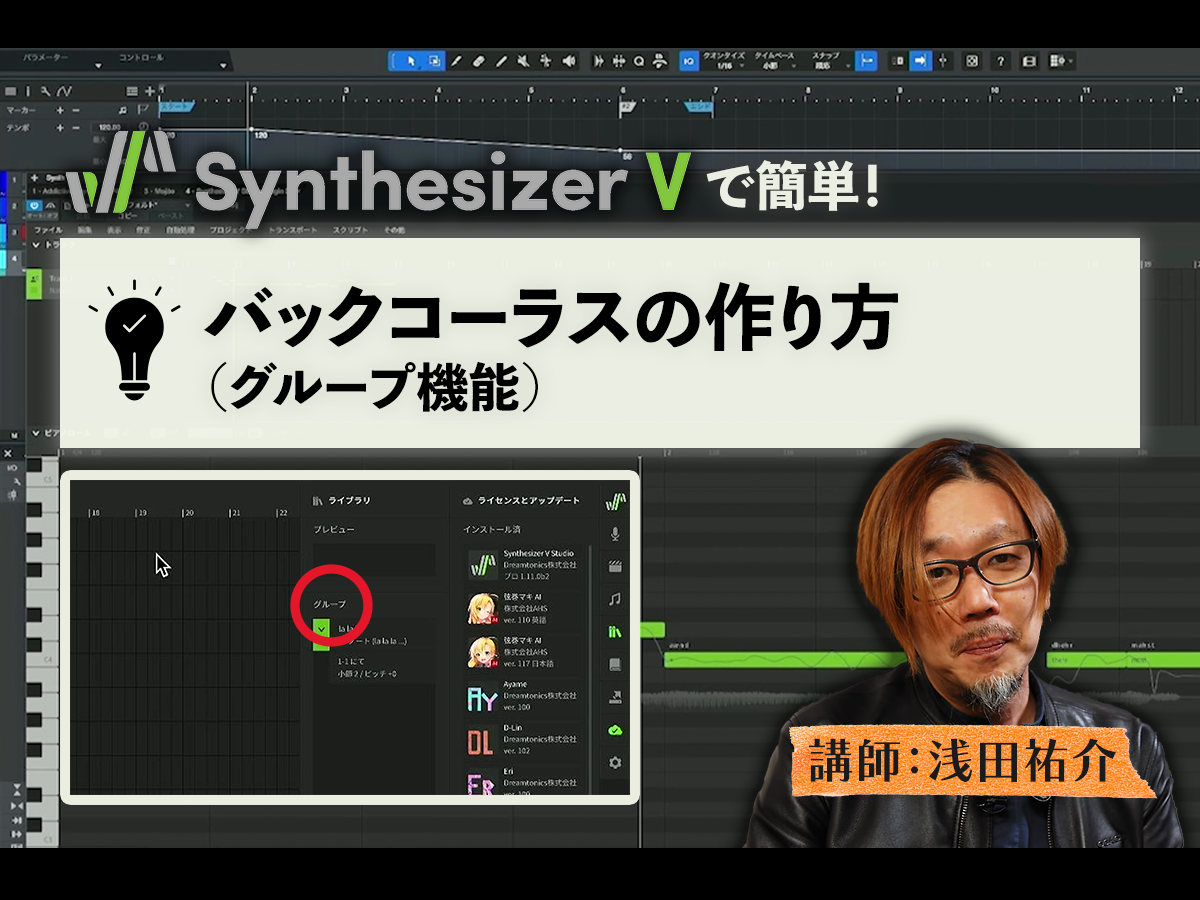Click bar 20 on the piano roll ruler
Viewport: 1200px width, 900px height.
point(188,513)
